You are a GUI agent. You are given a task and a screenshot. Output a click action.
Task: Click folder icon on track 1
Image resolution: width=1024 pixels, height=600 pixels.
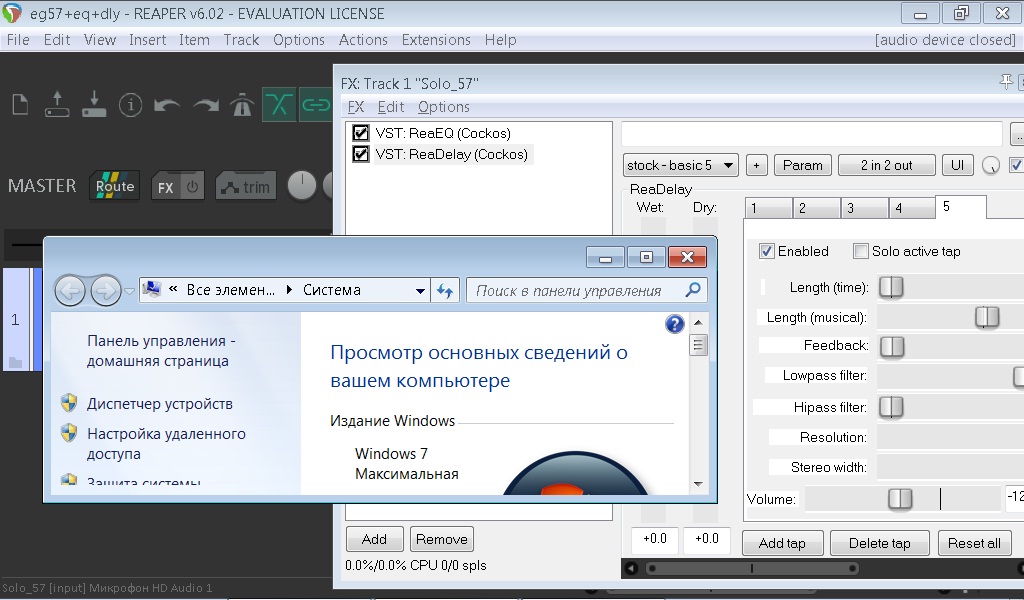[x=16, y=362]
